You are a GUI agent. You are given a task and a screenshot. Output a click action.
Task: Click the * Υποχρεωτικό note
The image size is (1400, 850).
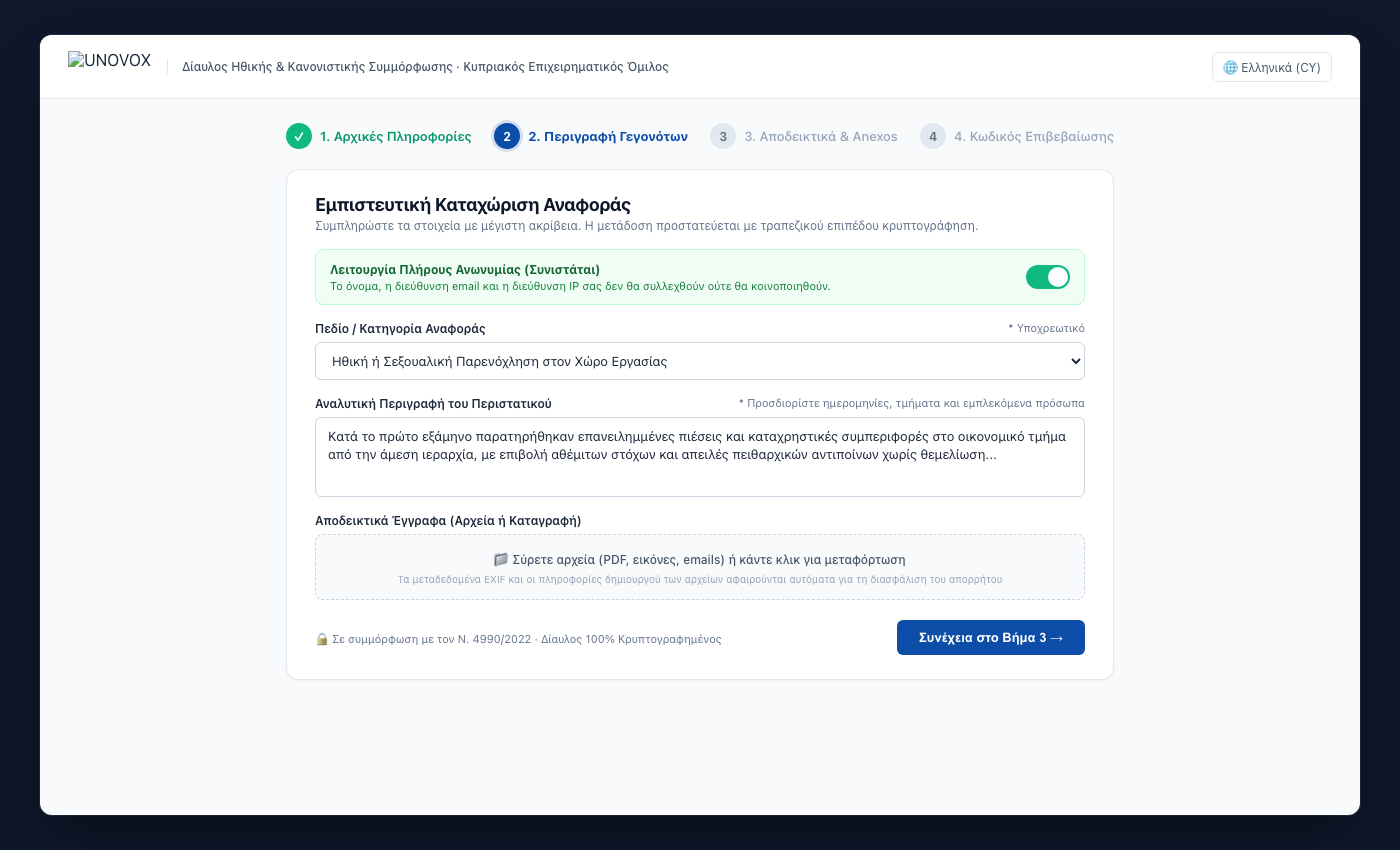(x=1046, y=328)
